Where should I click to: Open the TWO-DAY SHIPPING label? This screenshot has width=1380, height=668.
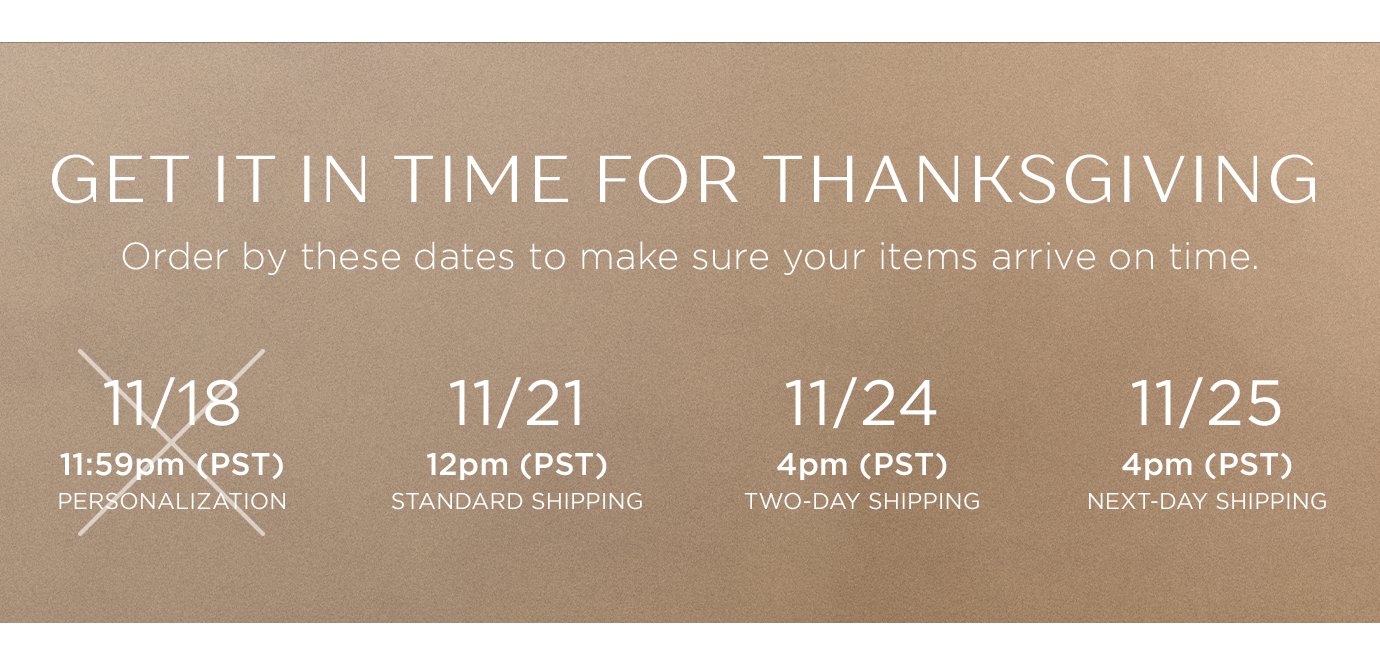(x=862, y=501)
